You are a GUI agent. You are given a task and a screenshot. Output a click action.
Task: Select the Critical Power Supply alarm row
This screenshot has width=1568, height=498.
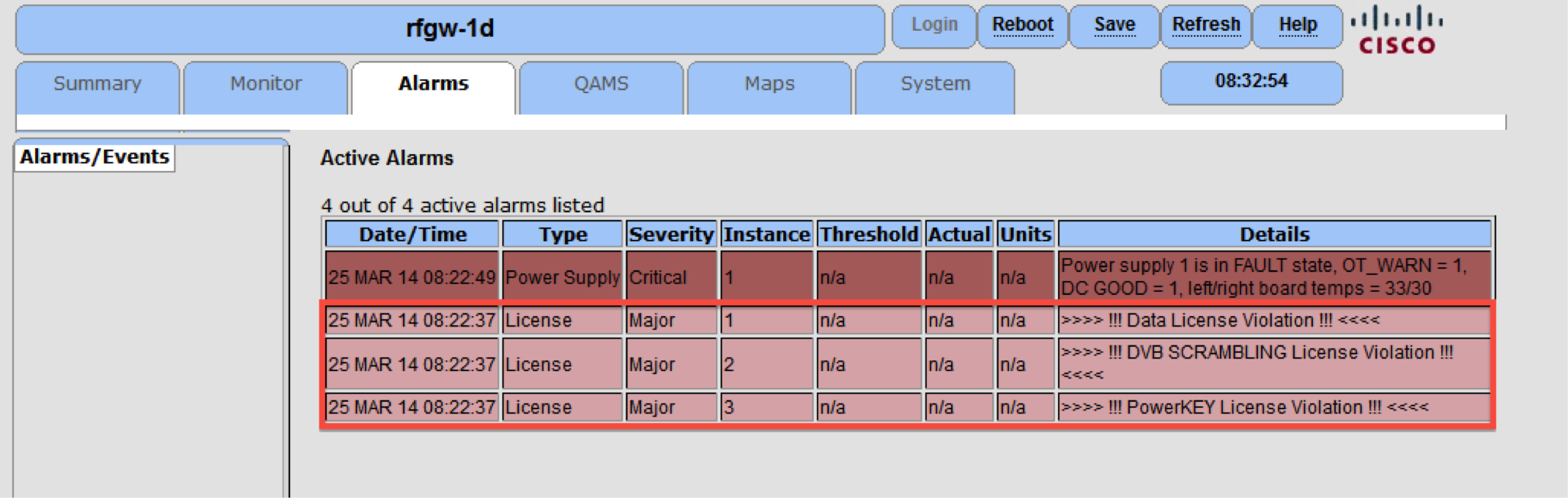click(562, 277)
